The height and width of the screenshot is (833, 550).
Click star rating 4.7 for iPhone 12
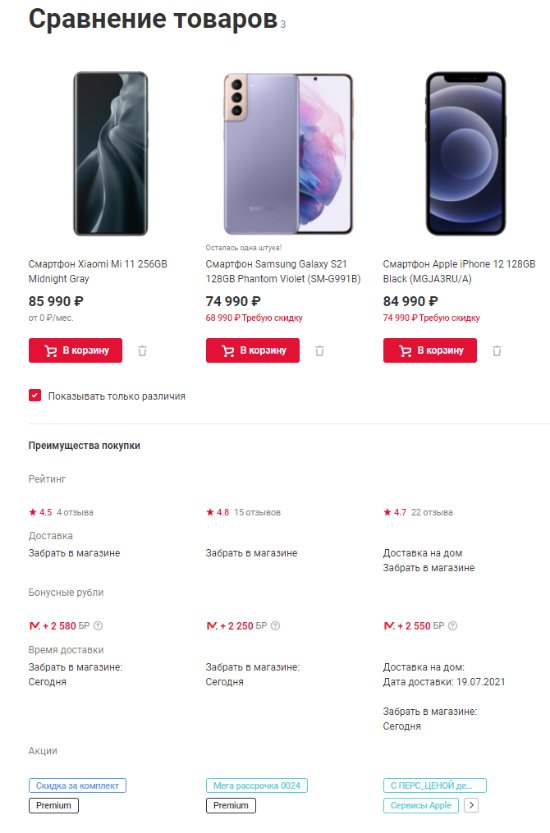395,512
